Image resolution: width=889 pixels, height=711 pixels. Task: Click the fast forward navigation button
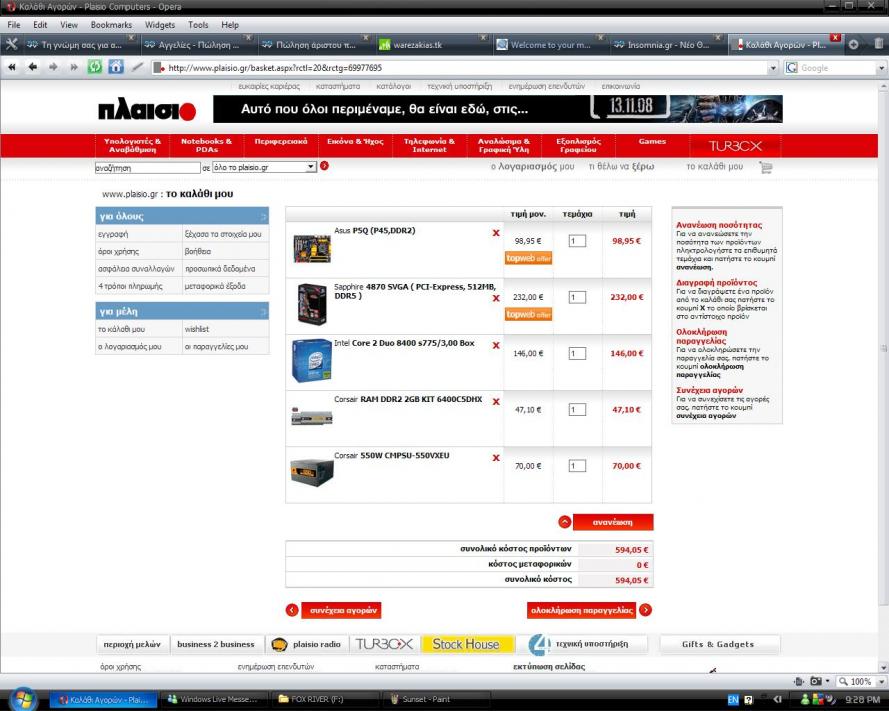coord(74,67)
